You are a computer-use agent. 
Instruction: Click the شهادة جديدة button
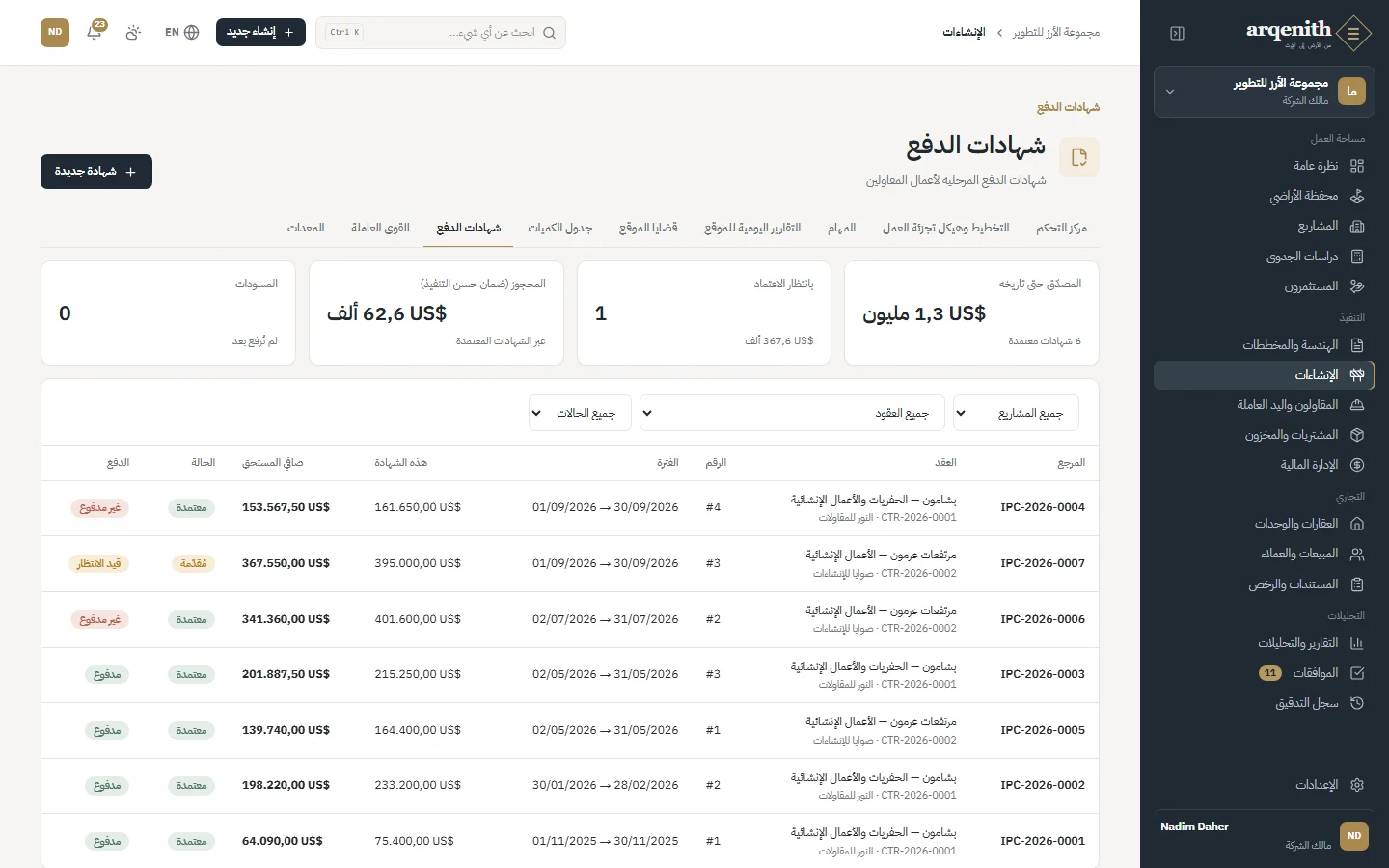tap(96, 172)
